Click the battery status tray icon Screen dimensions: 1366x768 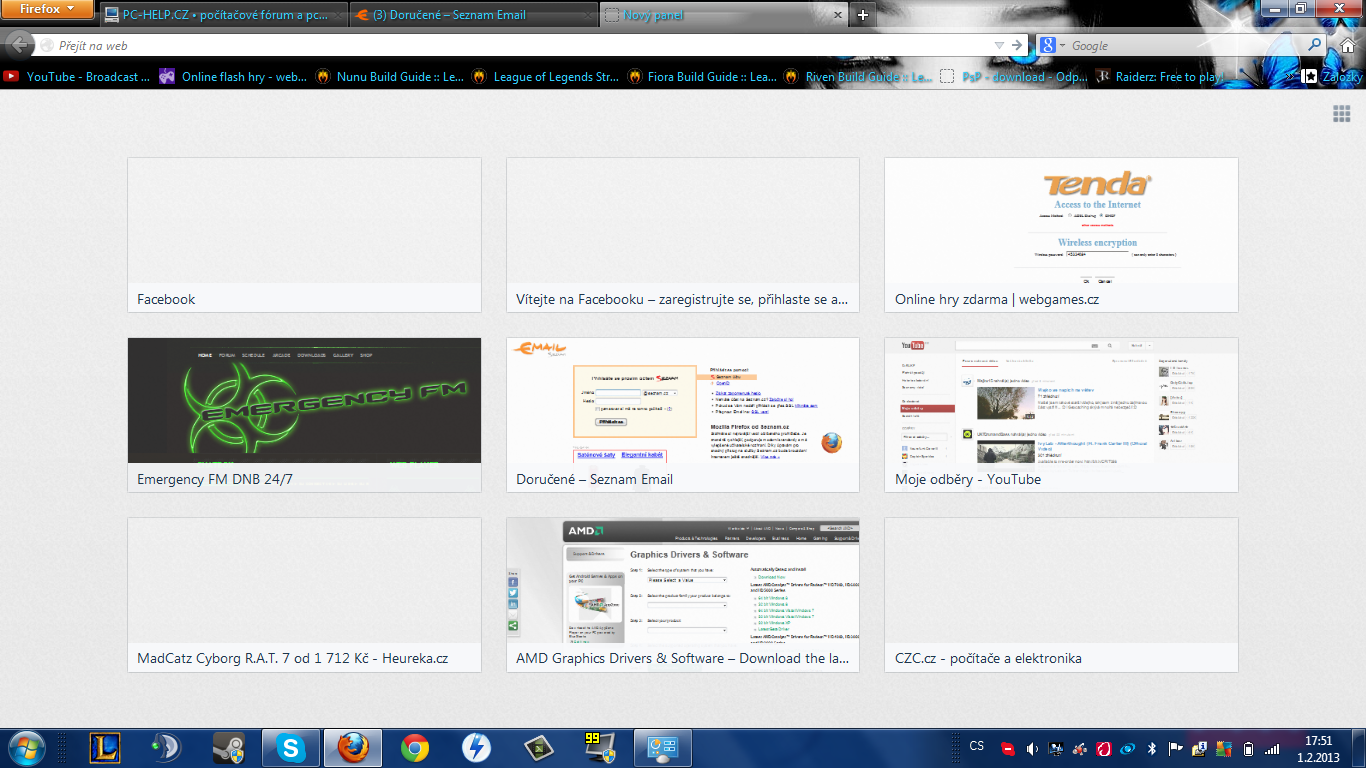(1248, 748)
